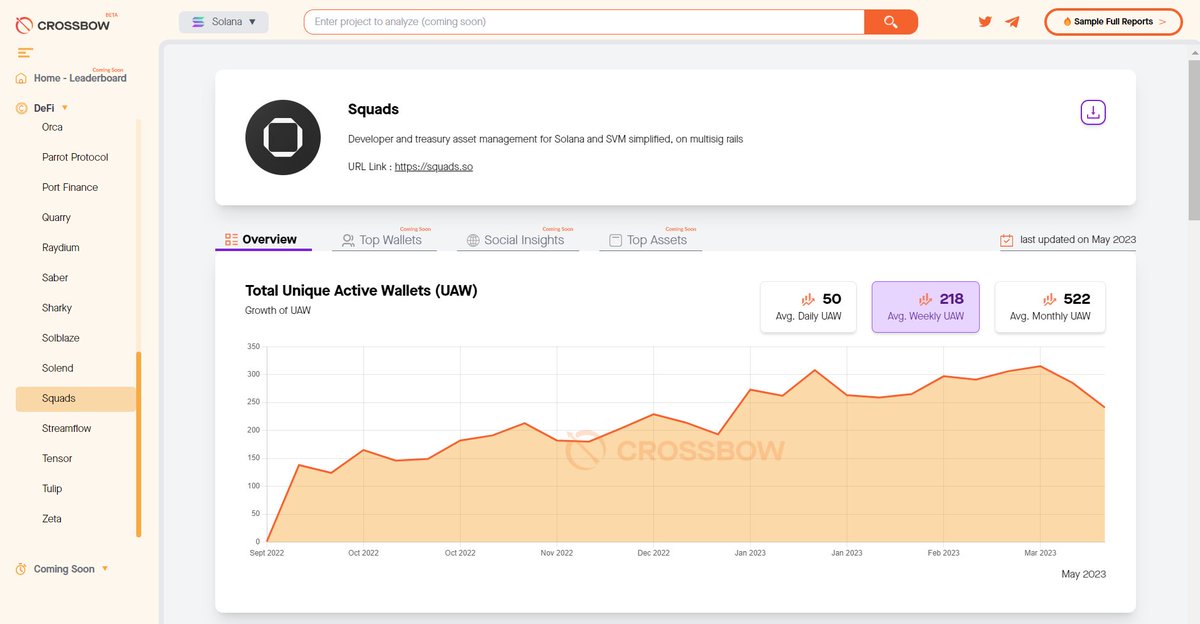Click the Home house icon
The height and width of the screenshot is (624, 1200).
[x=22, y=78]
